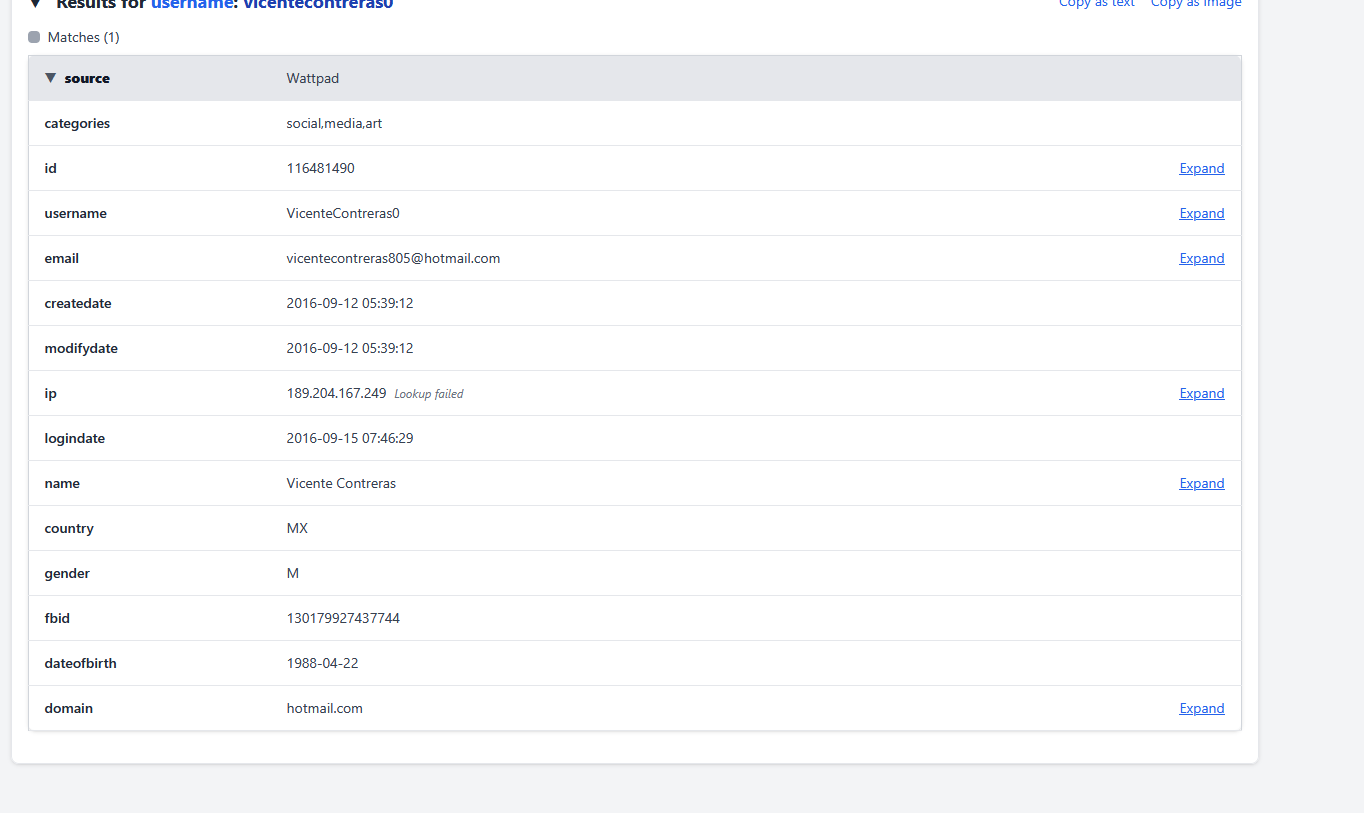Click the gray Matches indicator square

(34, 37)
